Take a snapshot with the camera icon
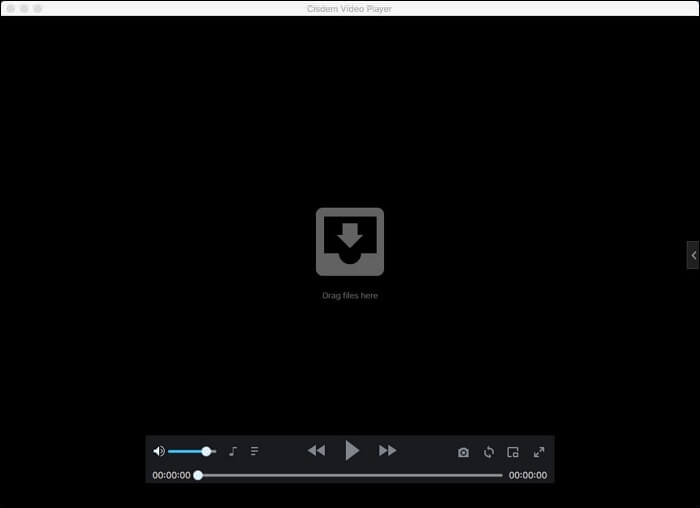This screenshot has width=700, height=508. pos(463,453)
